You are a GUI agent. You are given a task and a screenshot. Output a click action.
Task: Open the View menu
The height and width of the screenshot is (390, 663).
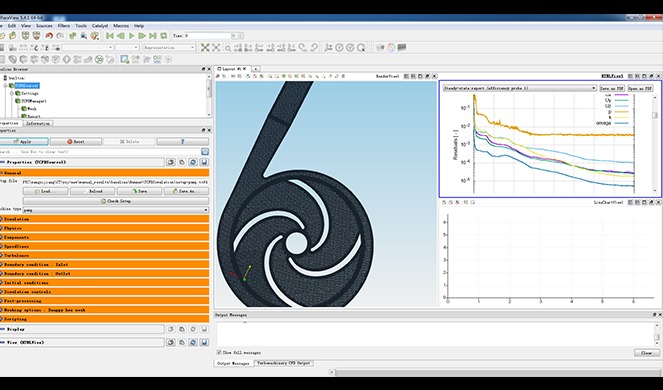click(26, 26)
